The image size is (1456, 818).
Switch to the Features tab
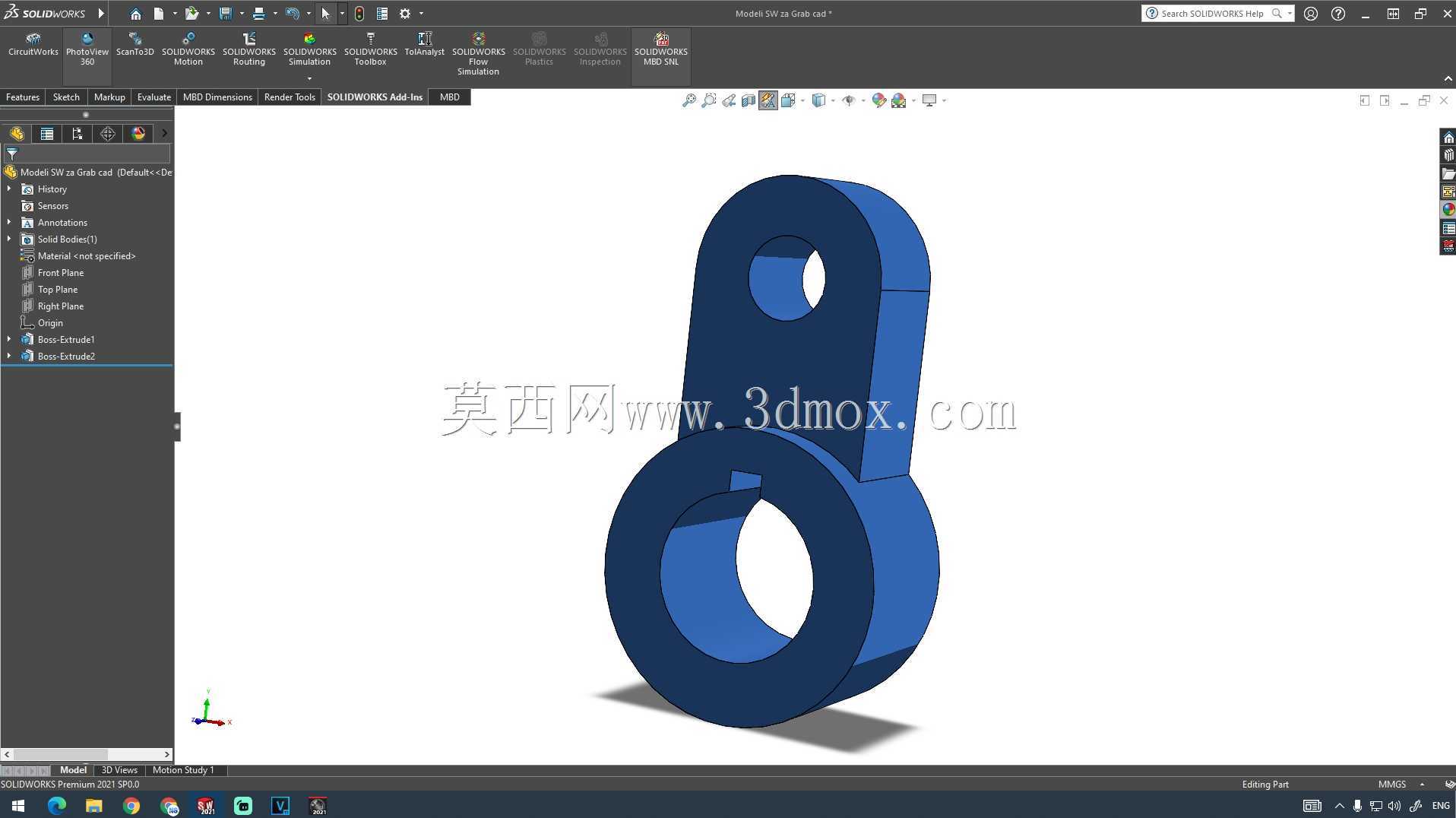coord(23,97)
